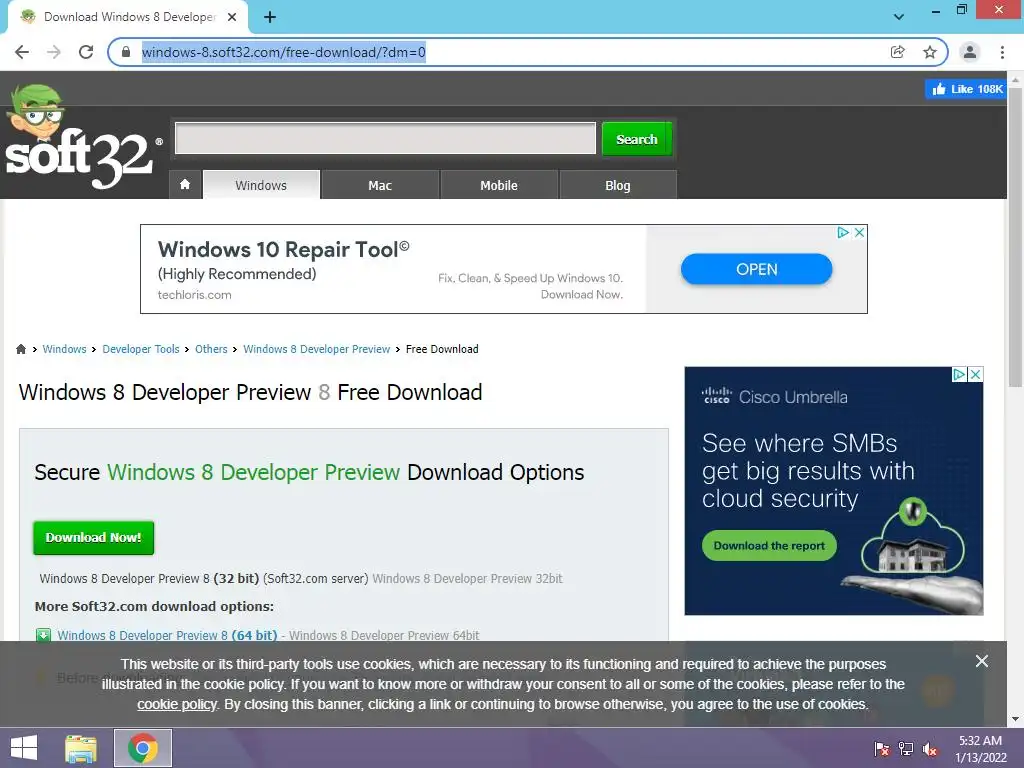The height and width of the screenshot is (768, 1024).
Task: Select the Mac navigation tab
Action: (x=380, y=185)
